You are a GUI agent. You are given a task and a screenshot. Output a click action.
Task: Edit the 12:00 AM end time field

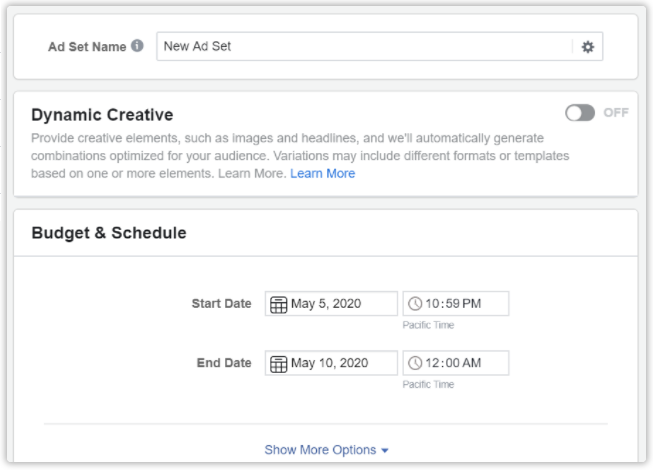coord(456,363)
